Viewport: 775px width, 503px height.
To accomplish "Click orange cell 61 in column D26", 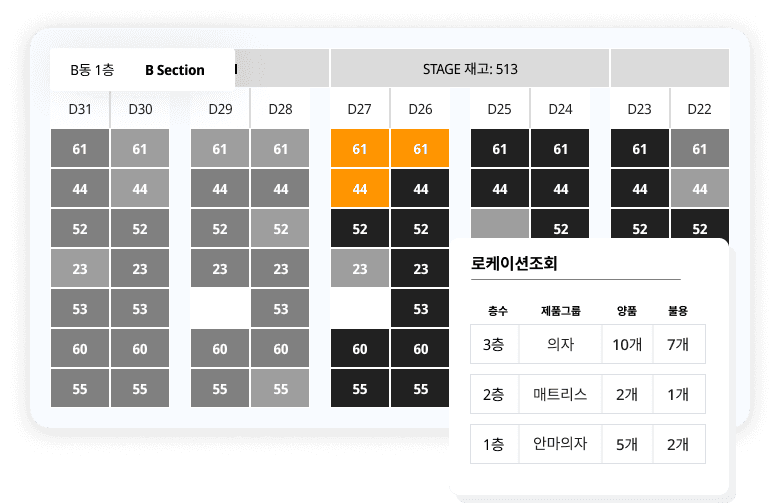I will (x=420, y=148).
